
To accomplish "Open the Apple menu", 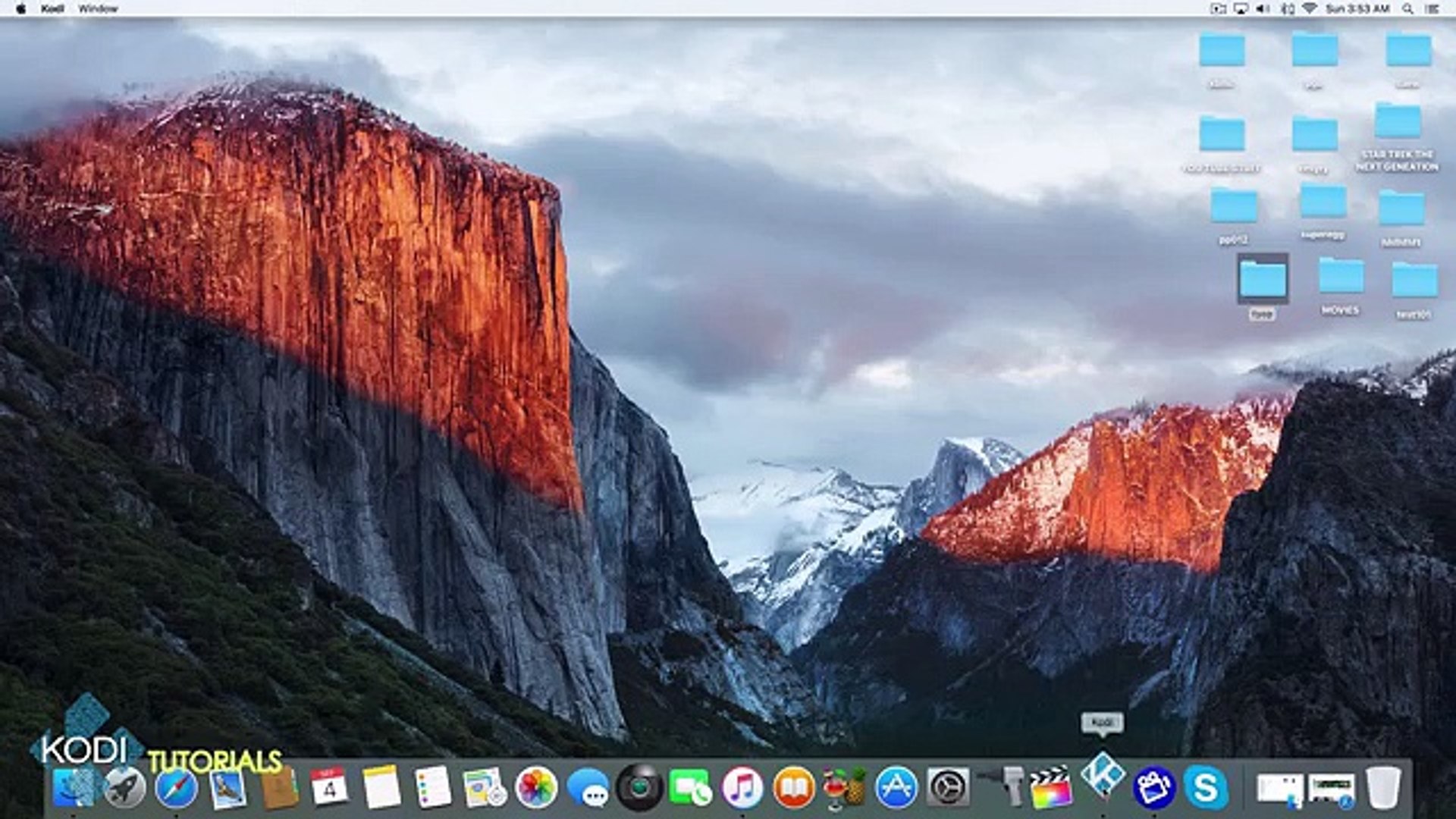I will coord(20,8).
